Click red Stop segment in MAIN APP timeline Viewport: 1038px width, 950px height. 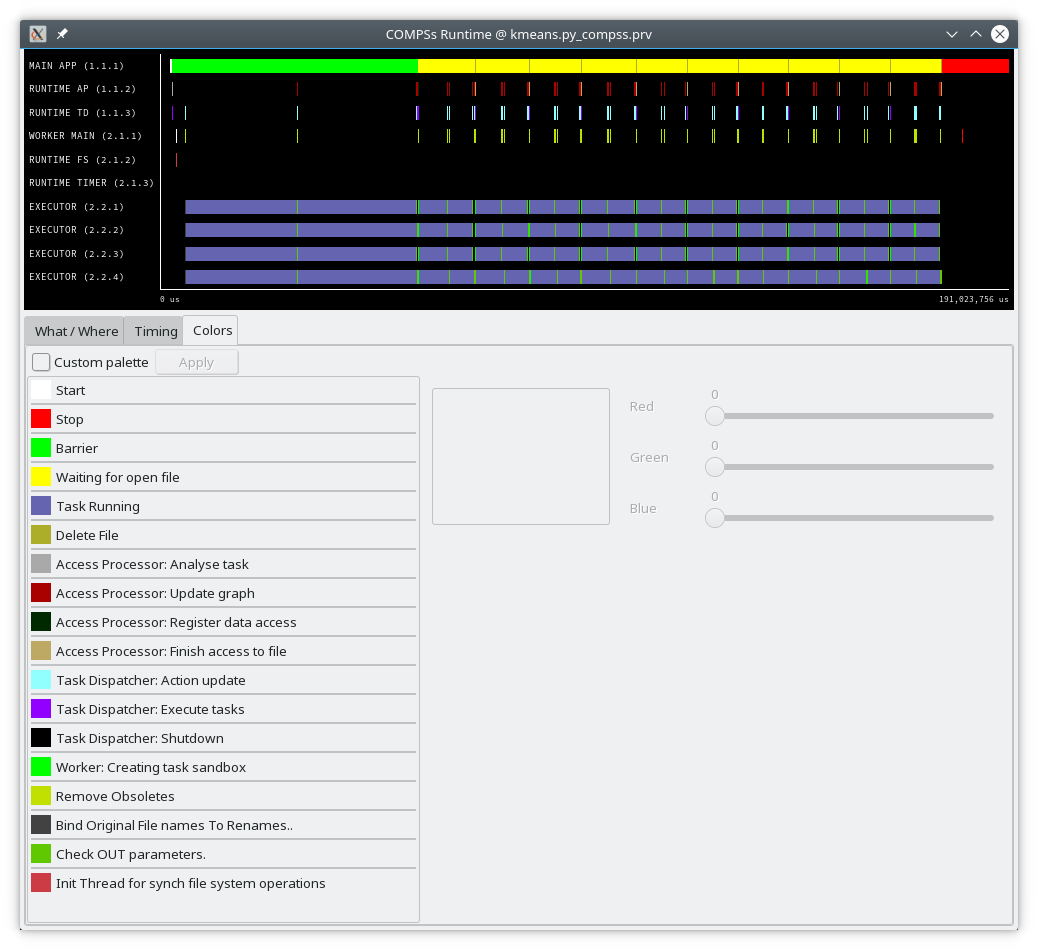coord(975,66)
